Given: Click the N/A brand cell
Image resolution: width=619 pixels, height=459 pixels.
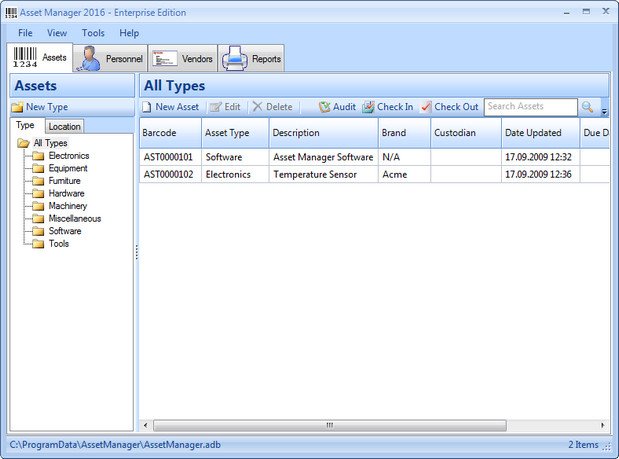Looking at the screenshot, I should point(404,157).
